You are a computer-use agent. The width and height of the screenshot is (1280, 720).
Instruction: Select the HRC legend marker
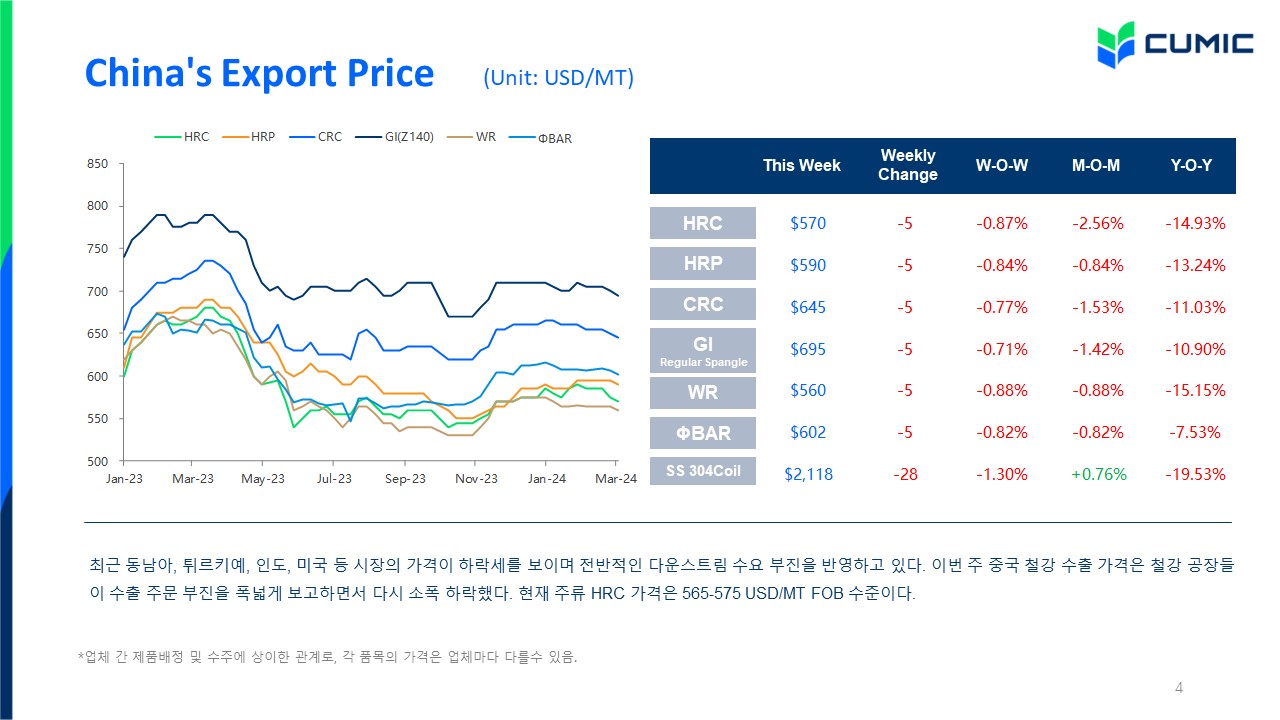[x=168, y=137]
